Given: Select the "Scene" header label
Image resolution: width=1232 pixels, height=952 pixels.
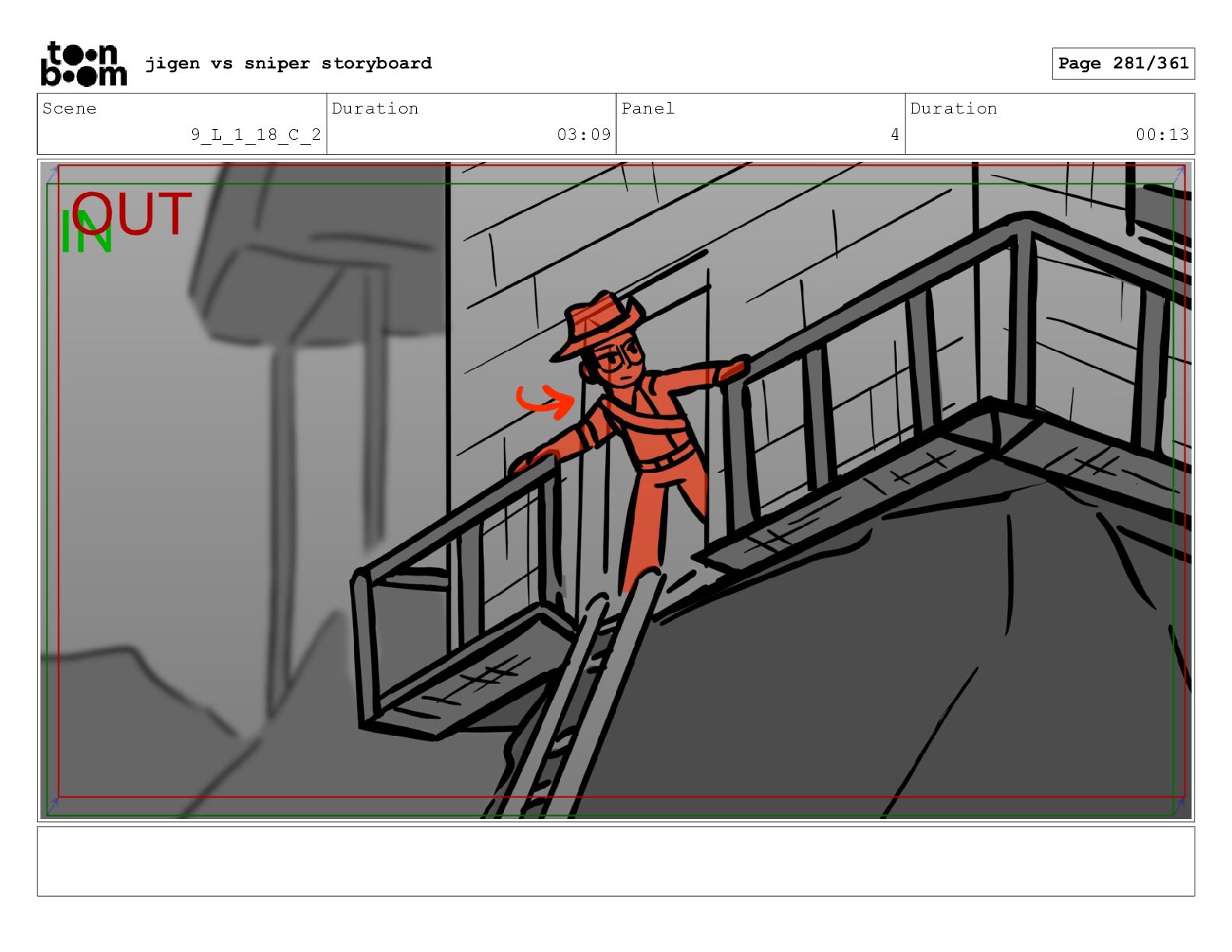Looking at the screenshot, I should click(69, 108).
